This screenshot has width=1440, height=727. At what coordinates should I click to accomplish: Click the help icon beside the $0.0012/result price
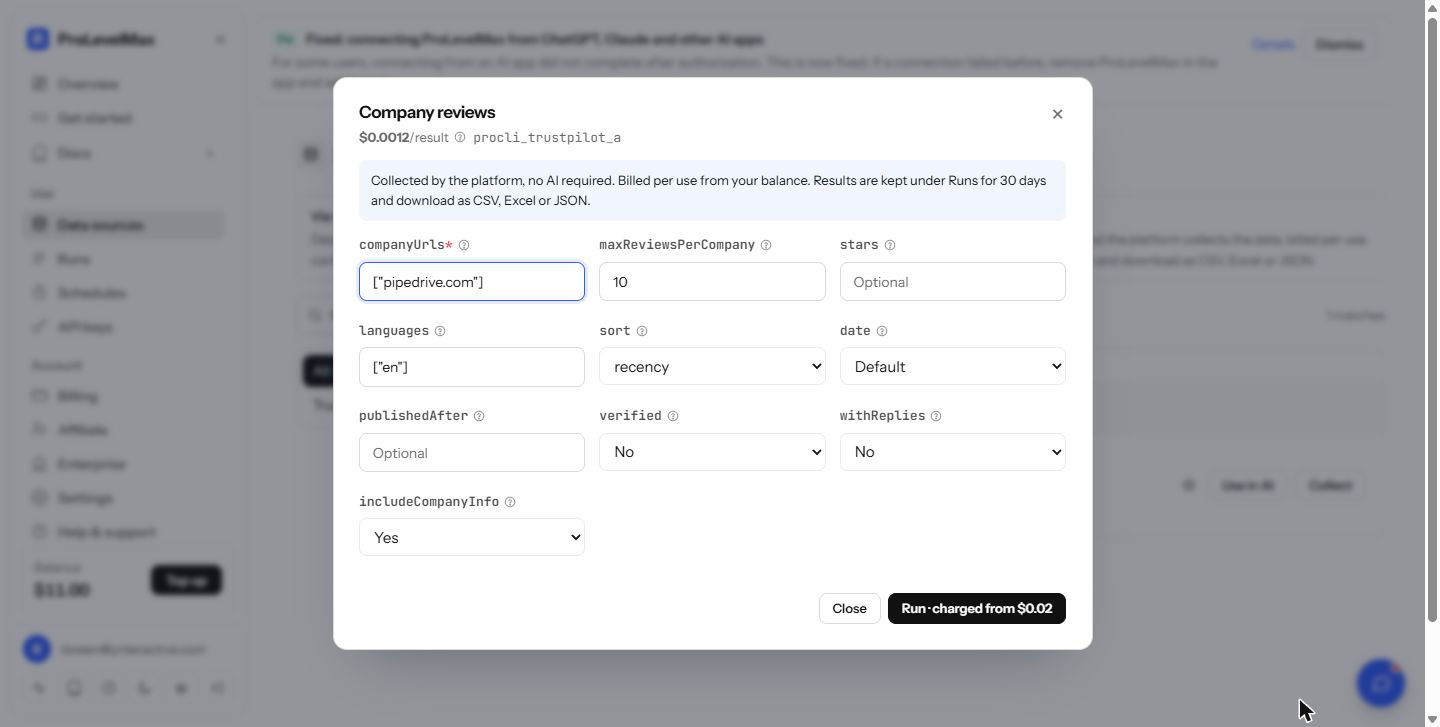tap(460, 138)
